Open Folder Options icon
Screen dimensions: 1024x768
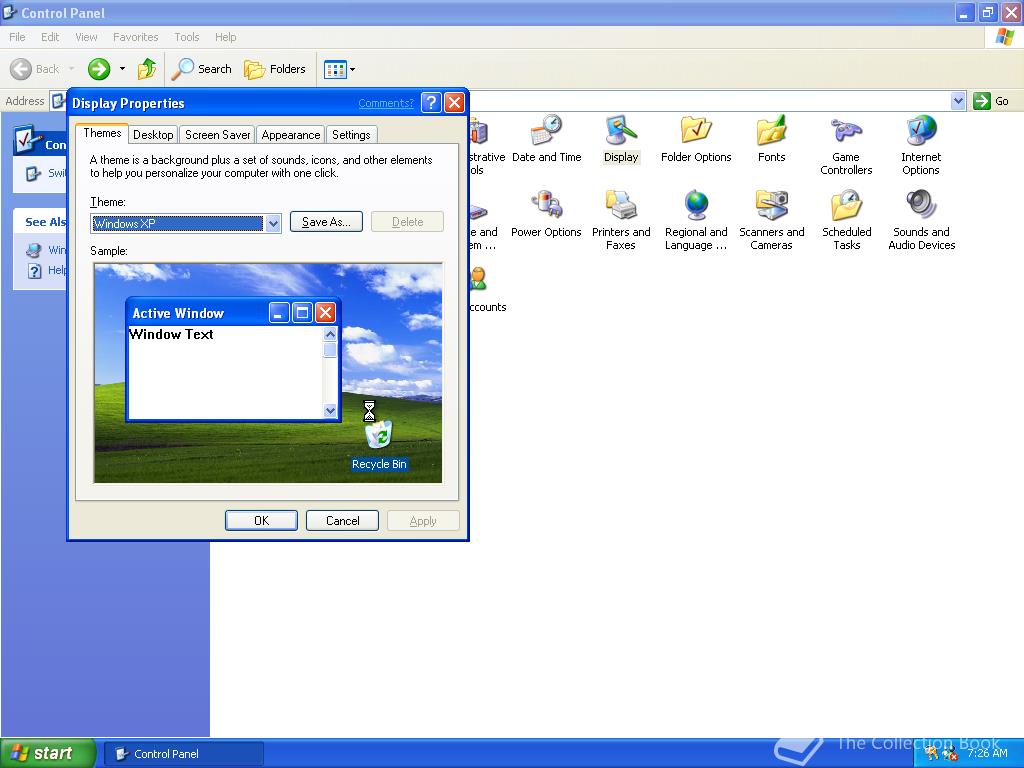pyautogui.click(x=696, y=138)
